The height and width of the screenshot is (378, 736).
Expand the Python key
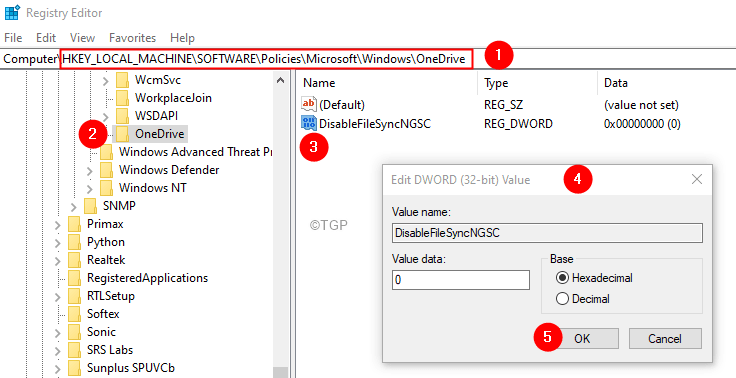(x=57, y=242)
